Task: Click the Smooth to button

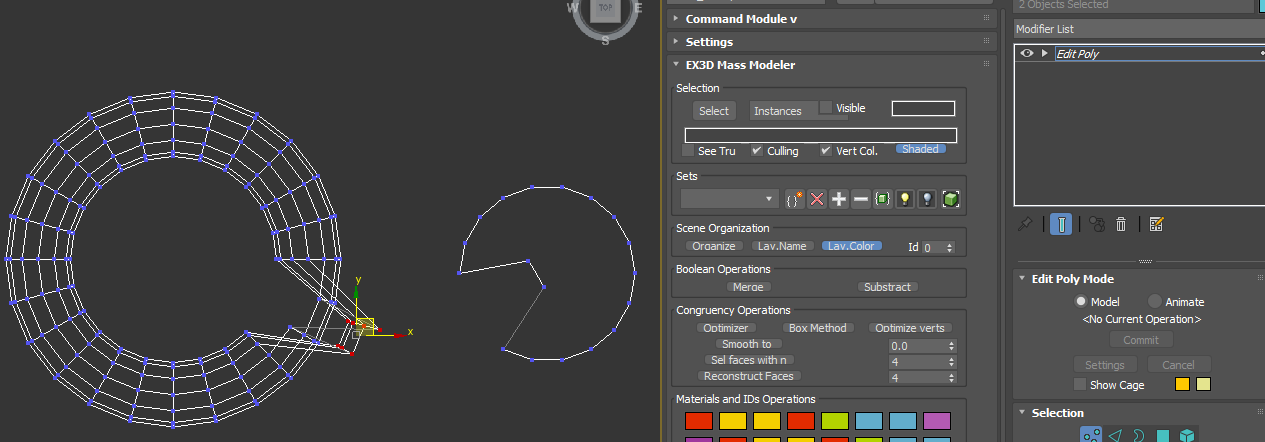Action: pyautogui.click(x=747, y=344)
